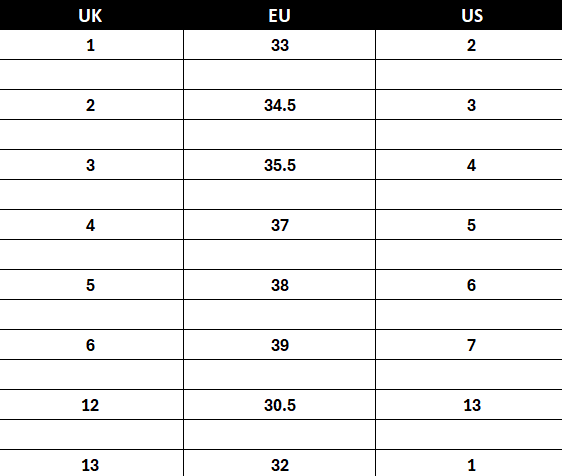Click UK size 13 cell
Viewport: 562px width, 476px height.
point(90,463)
